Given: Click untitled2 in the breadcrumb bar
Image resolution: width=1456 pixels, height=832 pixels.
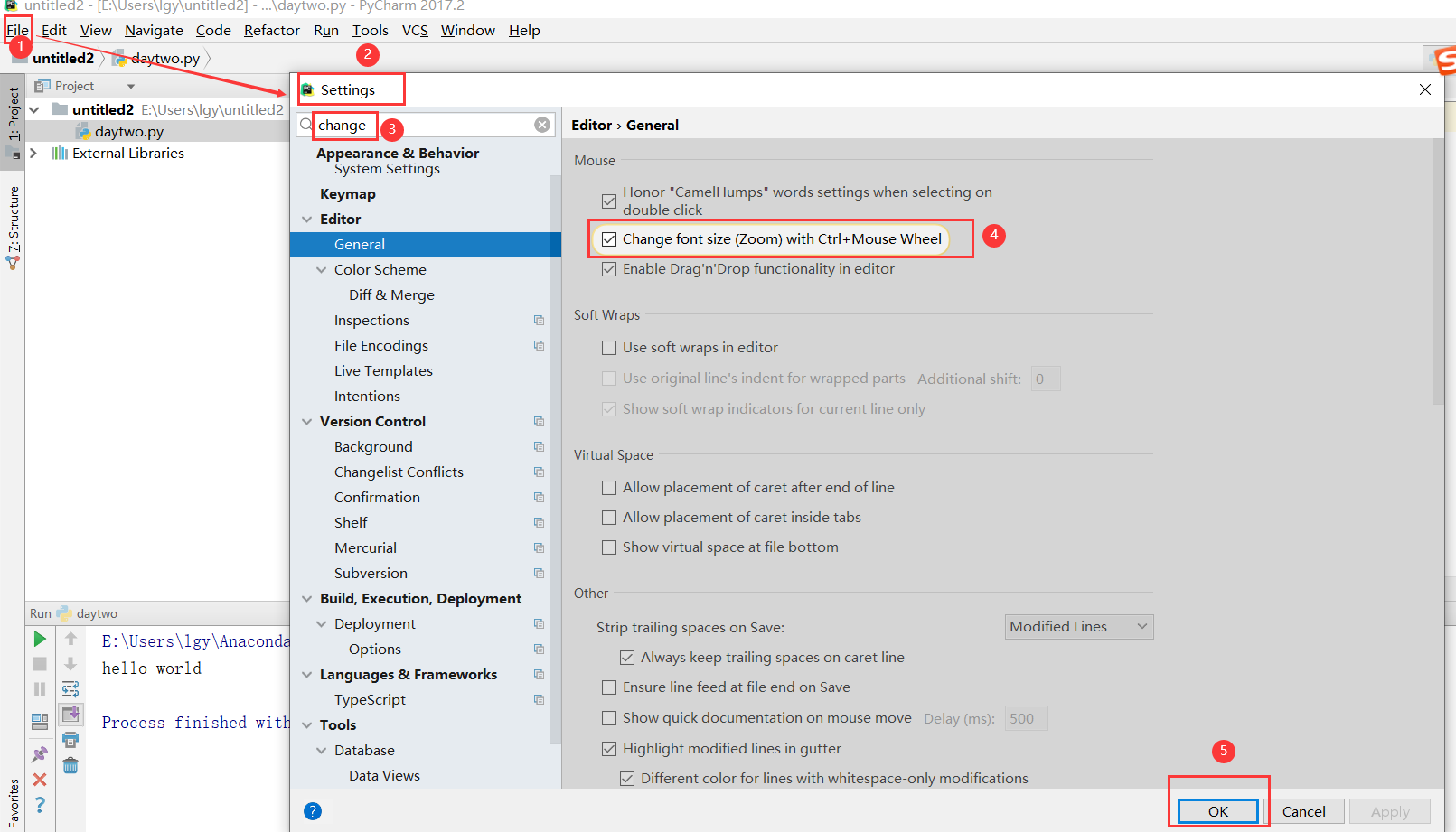Looking at the screenshot, I should [x=63, y=59].
